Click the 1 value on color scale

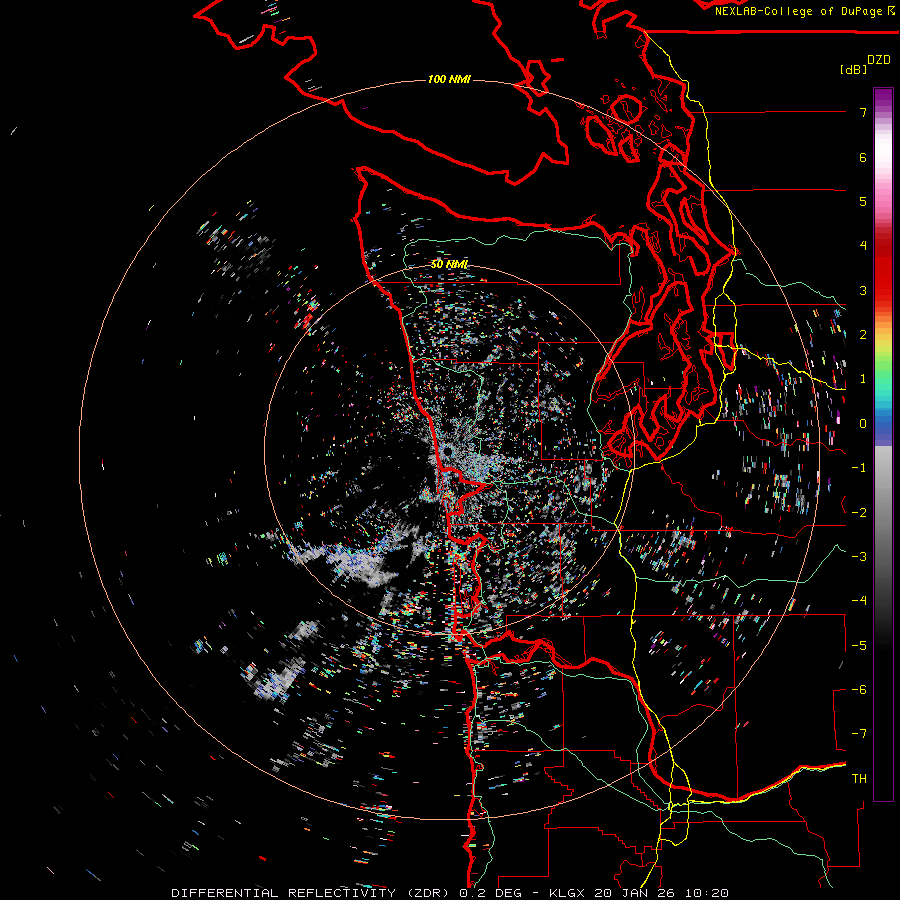coord(863,379)
